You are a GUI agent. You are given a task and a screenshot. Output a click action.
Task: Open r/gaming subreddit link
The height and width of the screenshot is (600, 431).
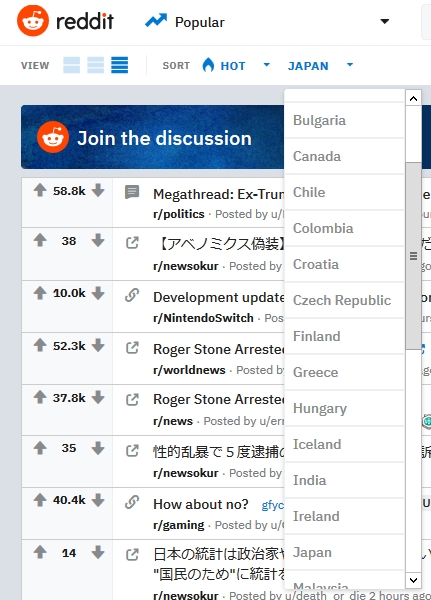click(x=178, y=525)
